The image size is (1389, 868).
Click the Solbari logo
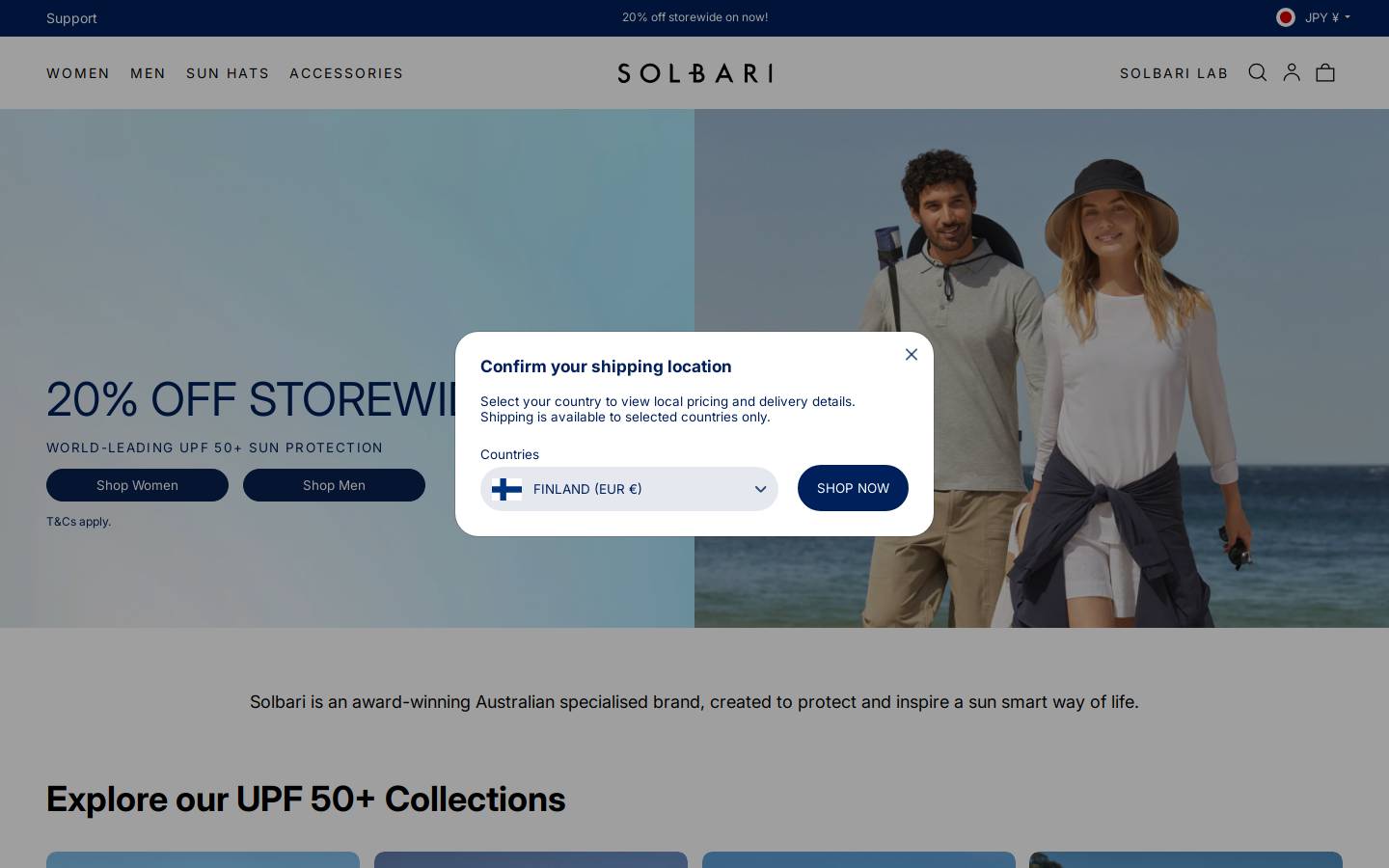click(694, 73)
